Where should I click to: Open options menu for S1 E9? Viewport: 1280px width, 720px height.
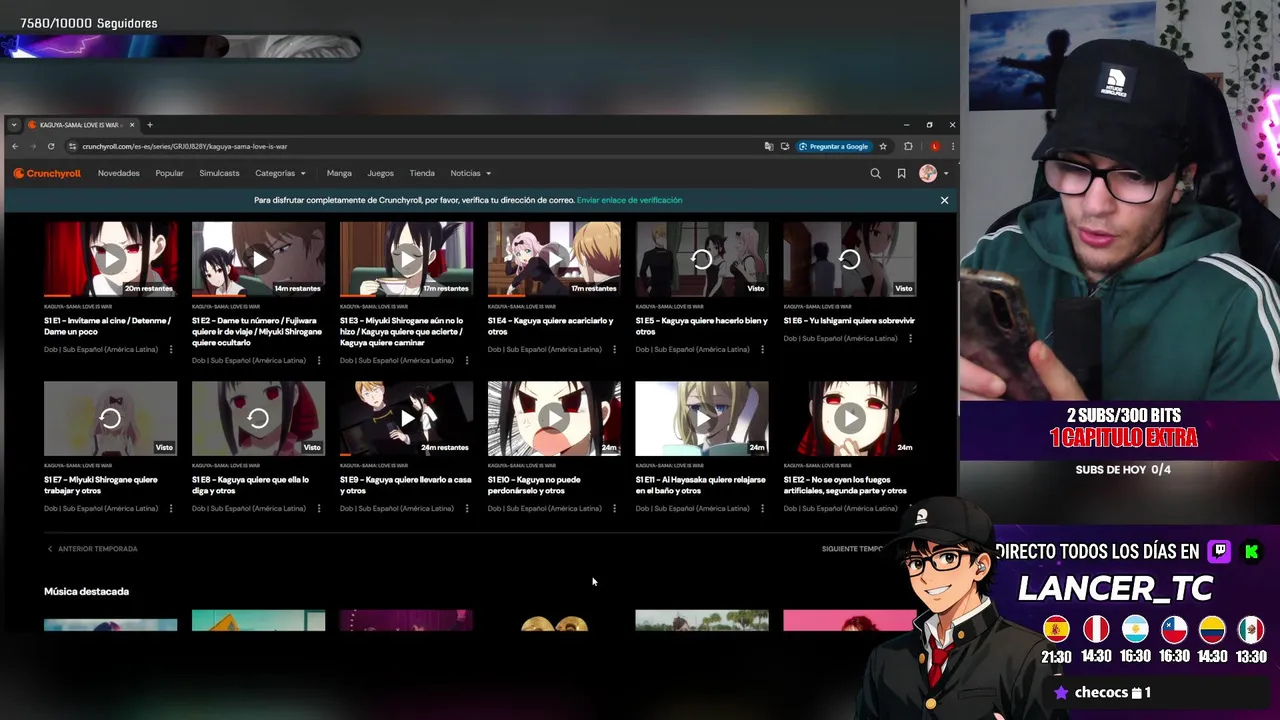467,508
